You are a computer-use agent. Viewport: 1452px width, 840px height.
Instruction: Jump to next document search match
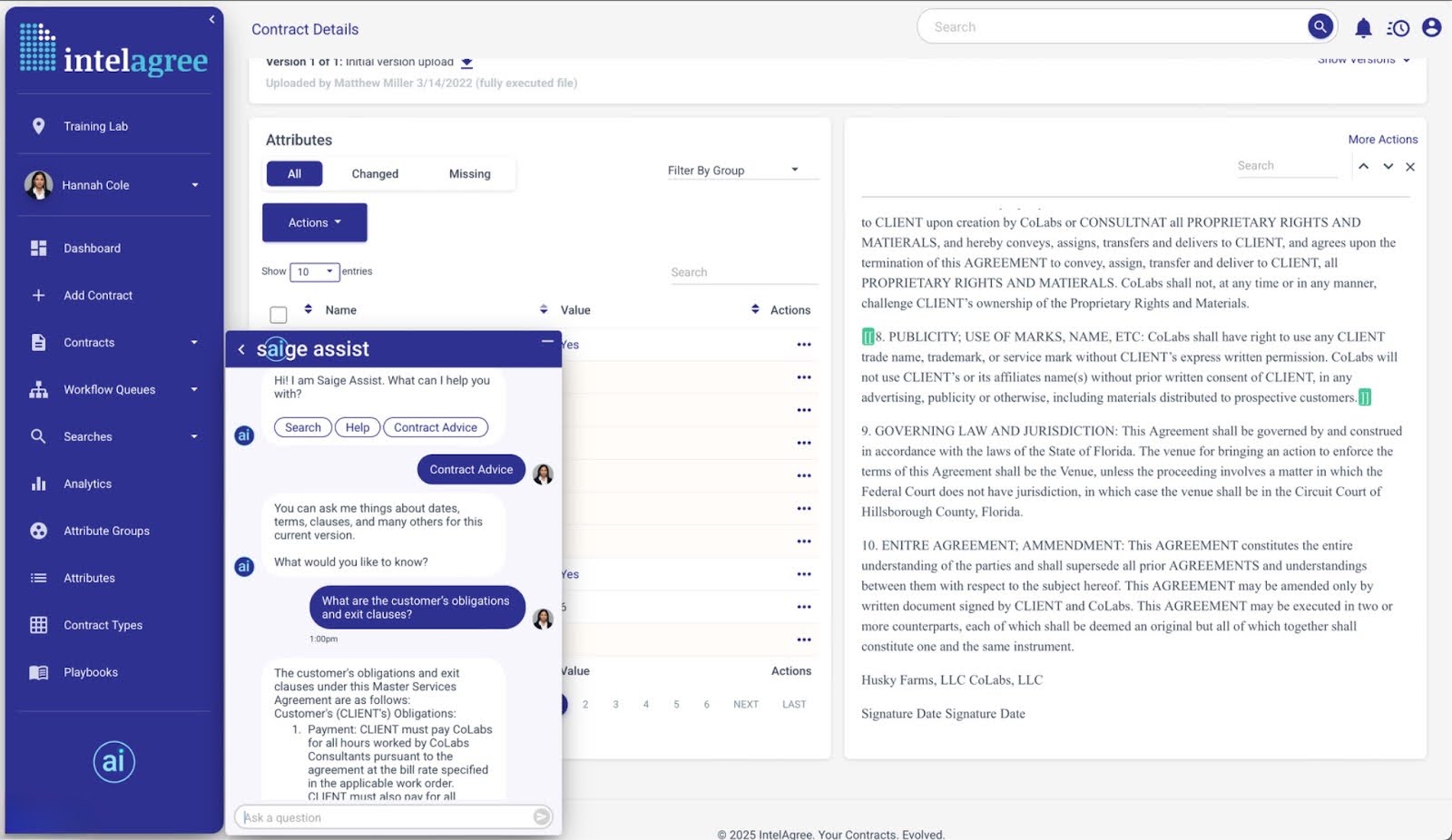pos(1388,166)
